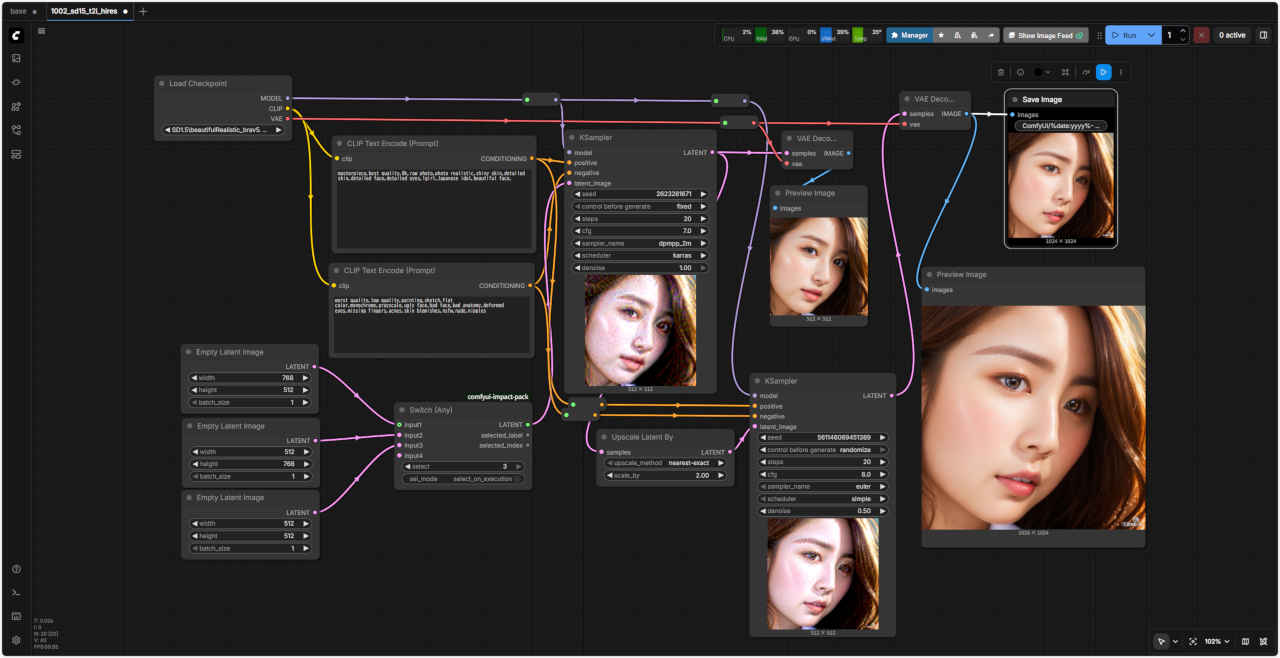
Task: Open three-dot more options in node toolbox
Action: pos(1120,72)
